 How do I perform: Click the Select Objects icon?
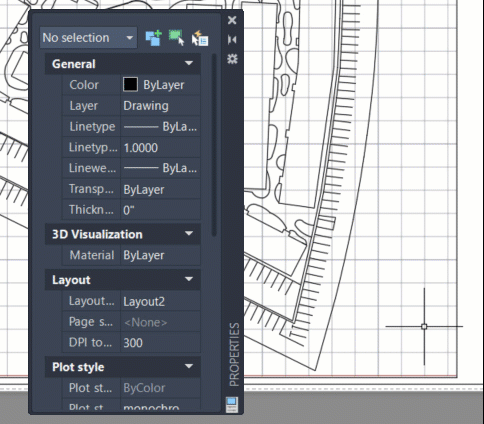tap(177, 38)
